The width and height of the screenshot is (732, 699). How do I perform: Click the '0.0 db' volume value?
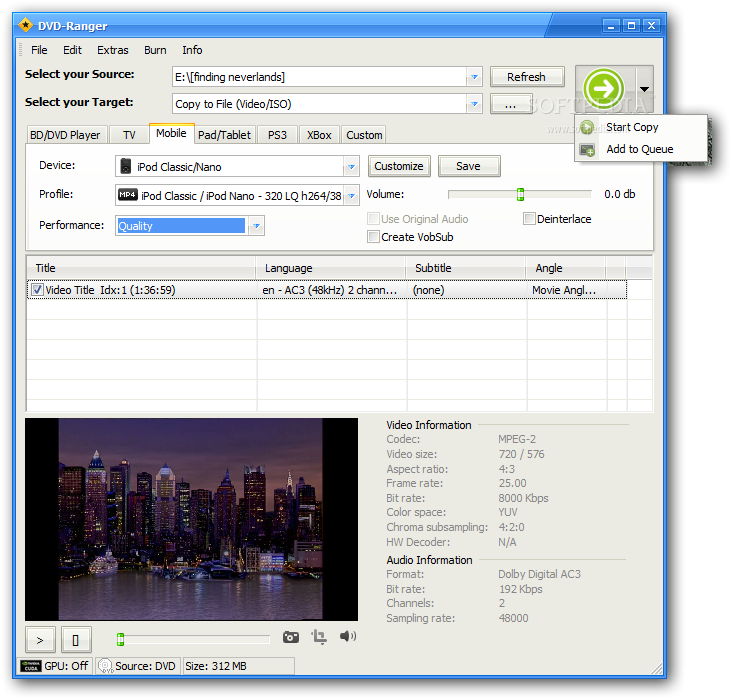coord(619,194)
